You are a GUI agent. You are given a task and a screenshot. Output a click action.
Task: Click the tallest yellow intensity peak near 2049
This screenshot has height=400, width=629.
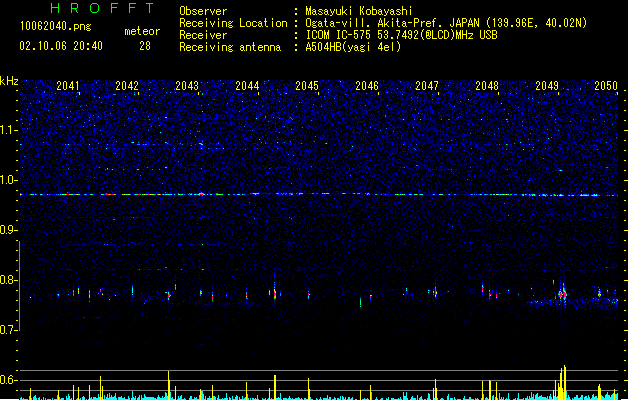tap(565, 382)
